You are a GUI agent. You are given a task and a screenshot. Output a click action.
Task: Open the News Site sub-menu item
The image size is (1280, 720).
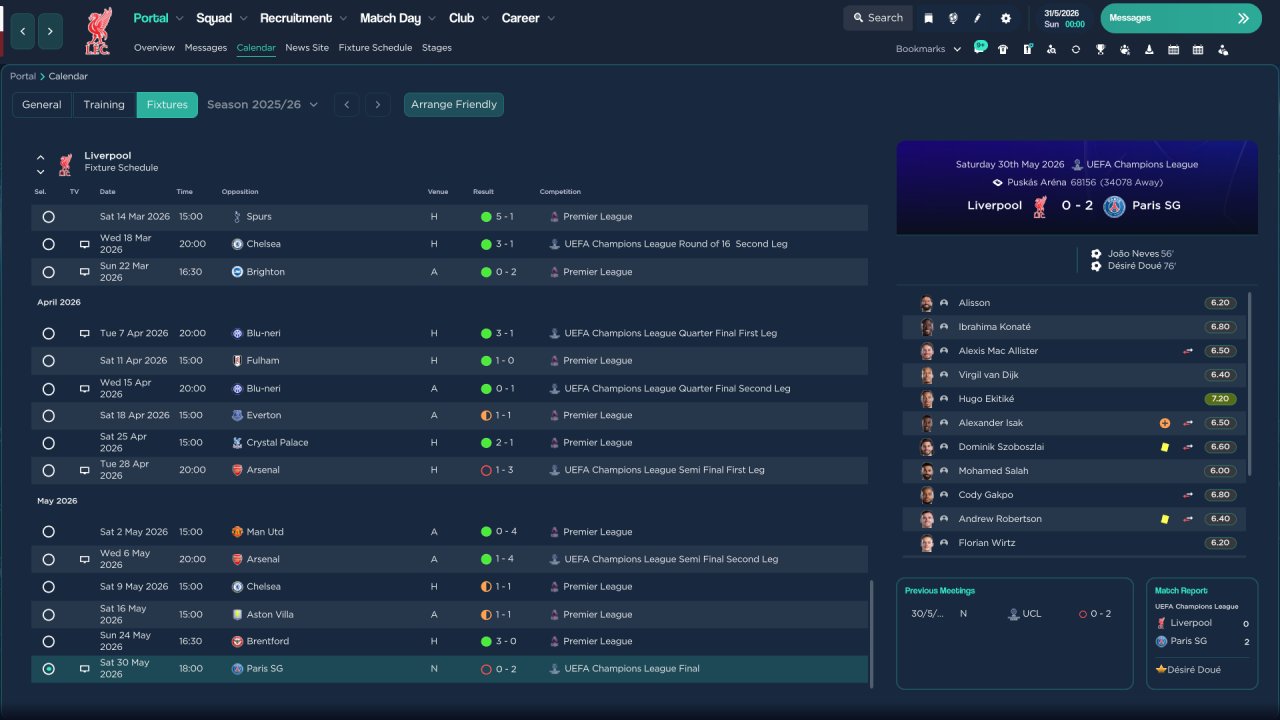pyautogui.click(x=307, y=48)
